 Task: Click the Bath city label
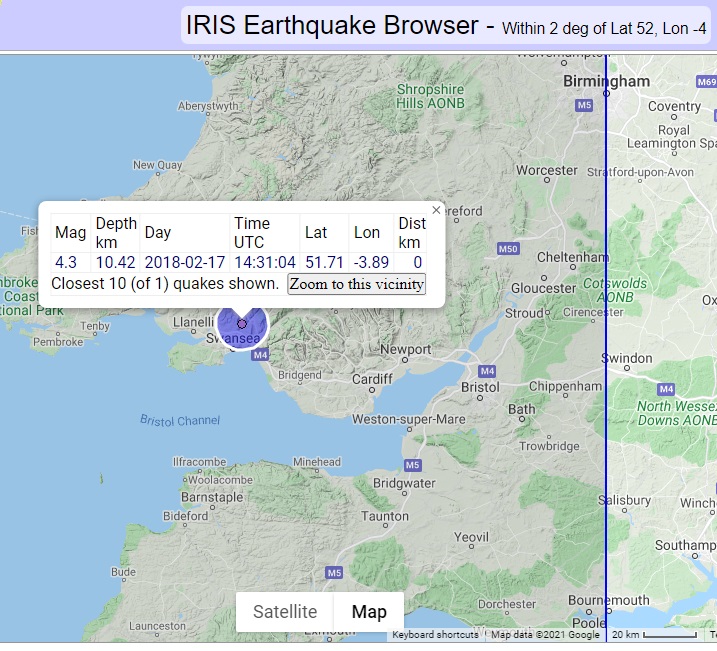tap(521, 409)
